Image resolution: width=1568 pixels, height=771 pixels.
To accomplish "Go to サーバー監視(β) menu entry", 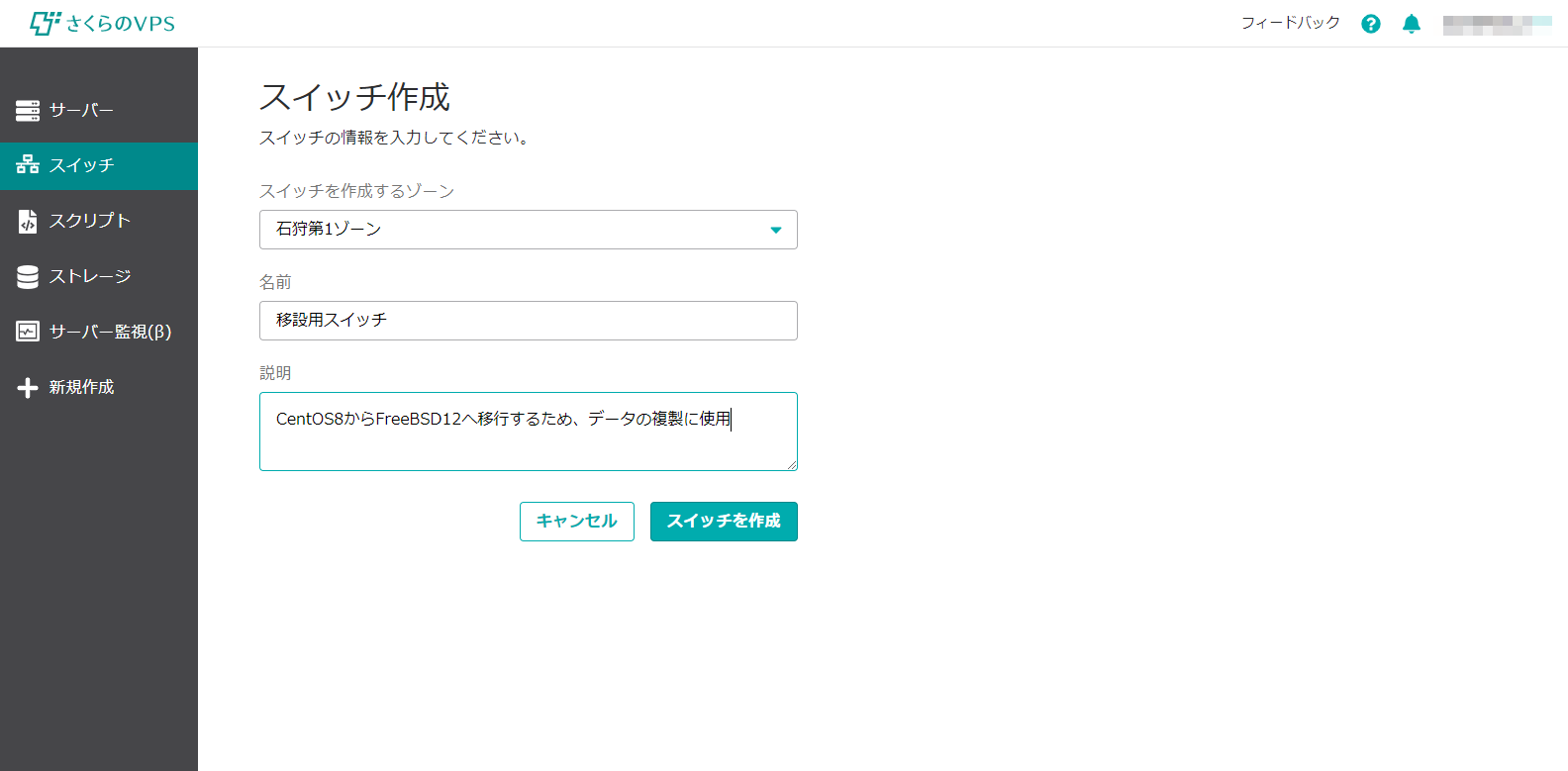I will [x=110, y=332].
